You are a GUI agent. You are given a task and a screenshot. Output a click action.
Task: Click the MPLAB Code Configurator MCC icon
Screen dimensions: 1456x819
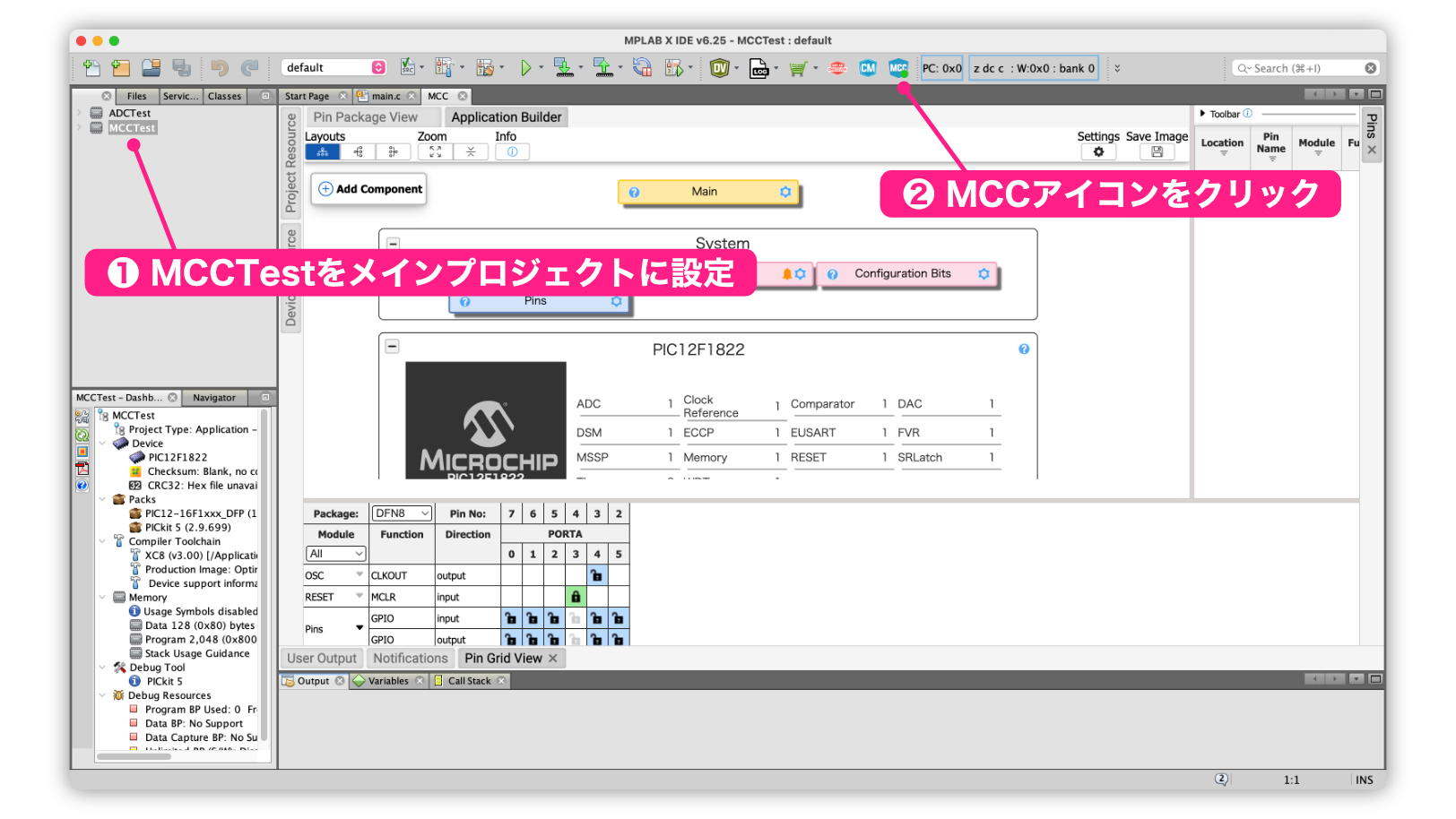click(898, 68)
